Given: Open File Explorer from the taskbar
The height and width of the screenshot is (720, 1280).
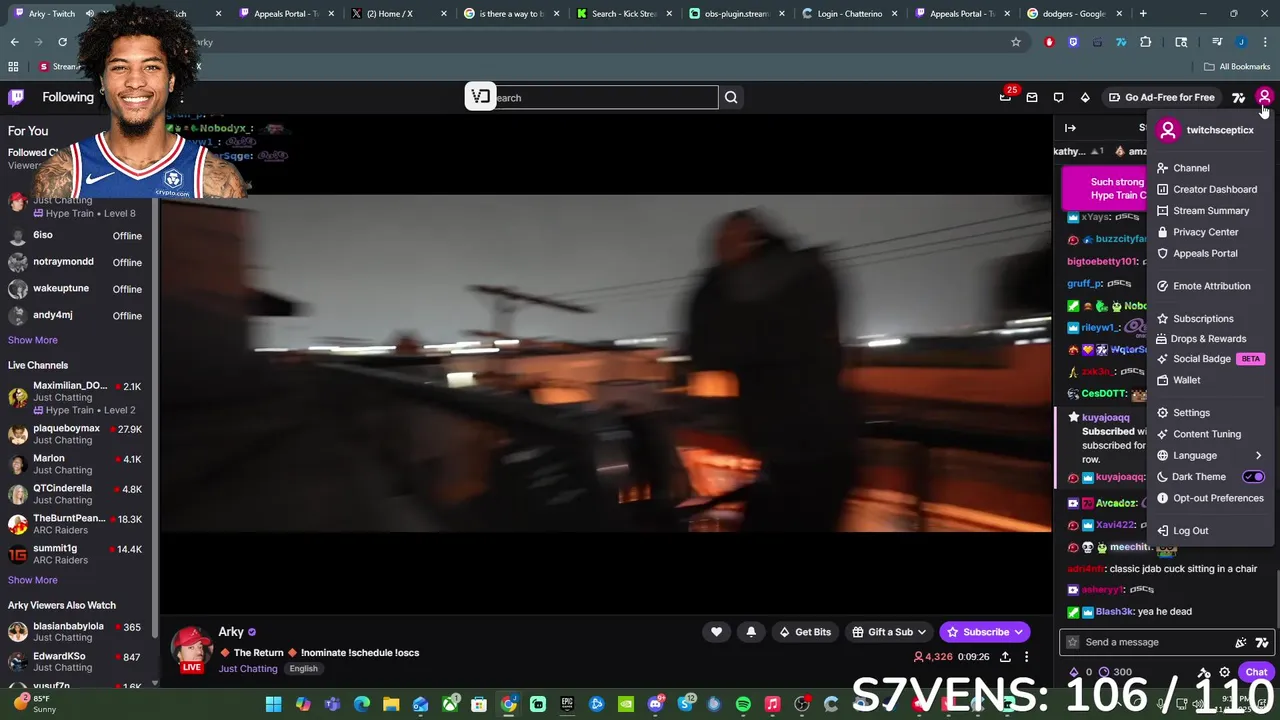Looking at the screenshot, I should pos(391,704).
